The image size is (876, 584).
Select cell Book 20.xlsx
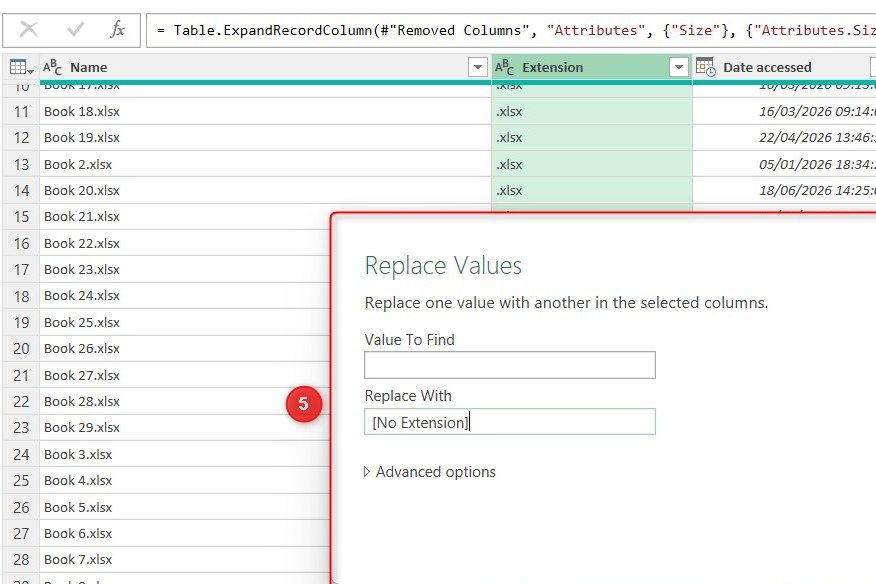pos(265,191)
